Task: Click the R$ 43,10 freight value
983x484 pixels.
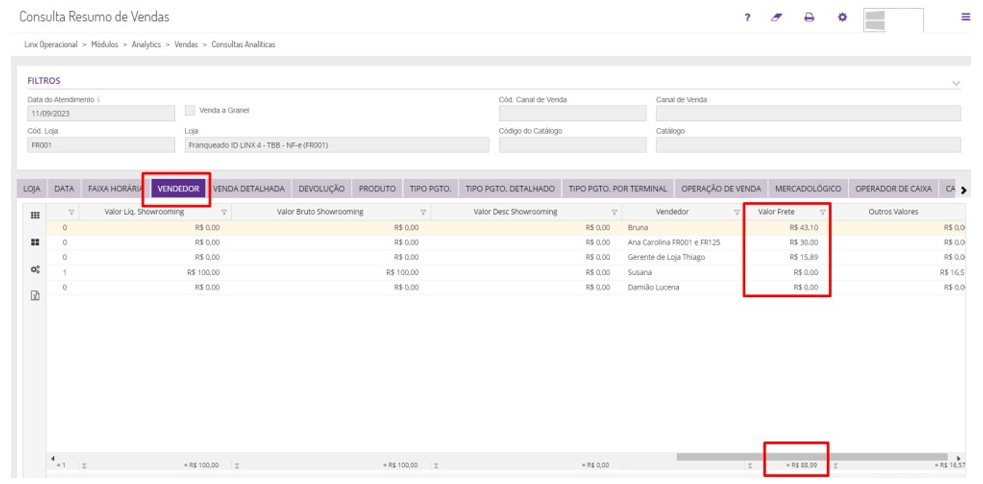Action: click(804, 228)
